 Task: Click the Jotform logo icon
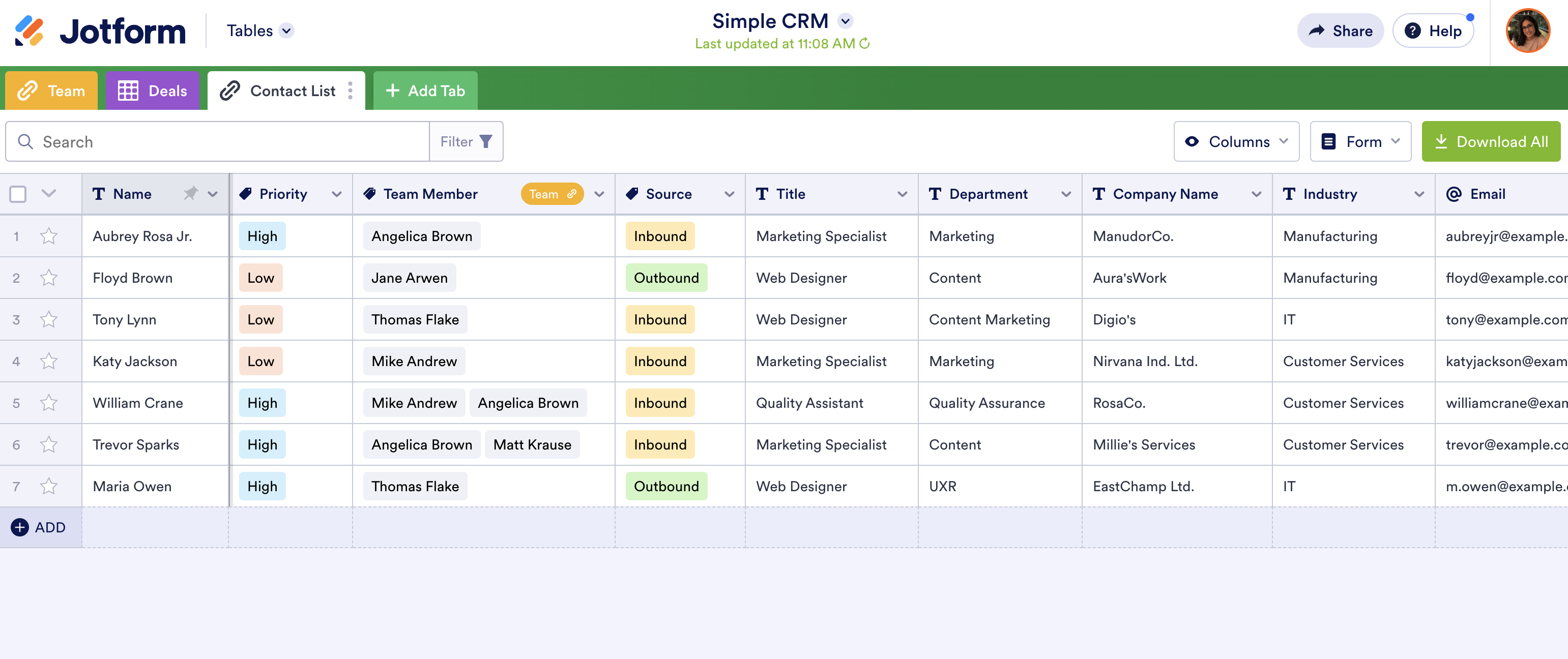(x=28, y=31)
